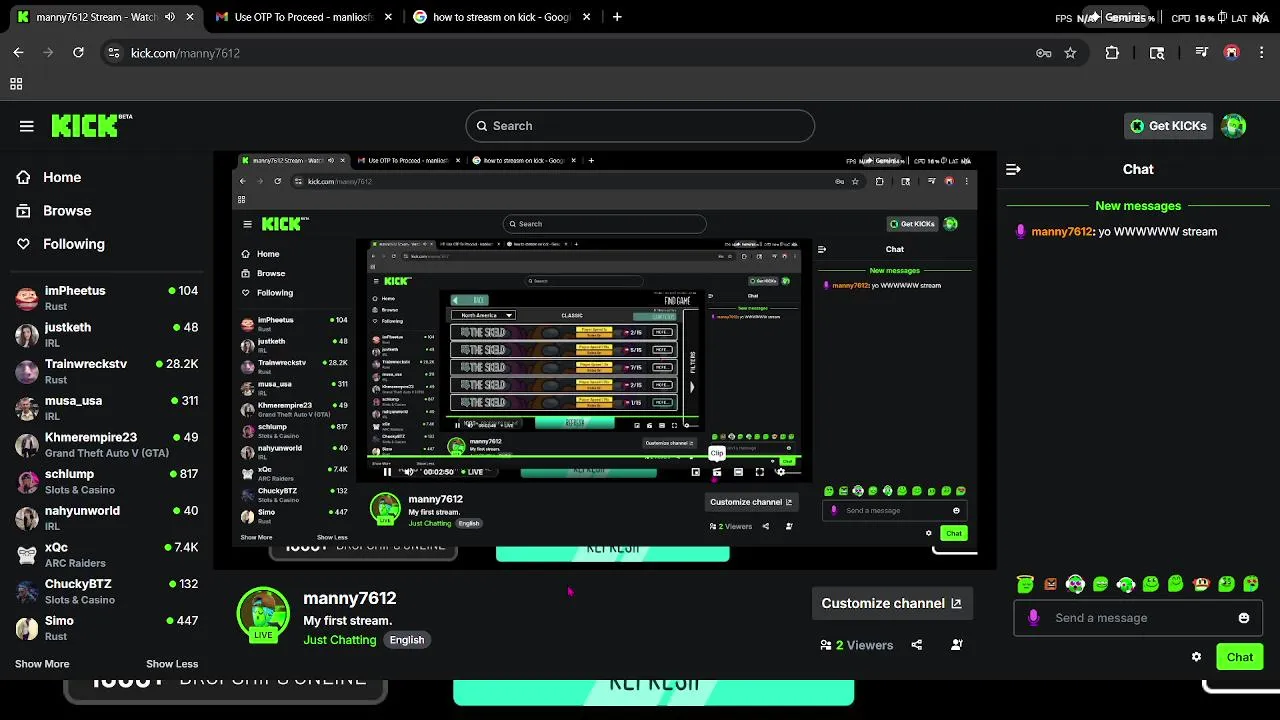Screen dimensions: 1280x720
Task: Click the Kick Search field
Action: pyautogui.click(x=640, y=126)
